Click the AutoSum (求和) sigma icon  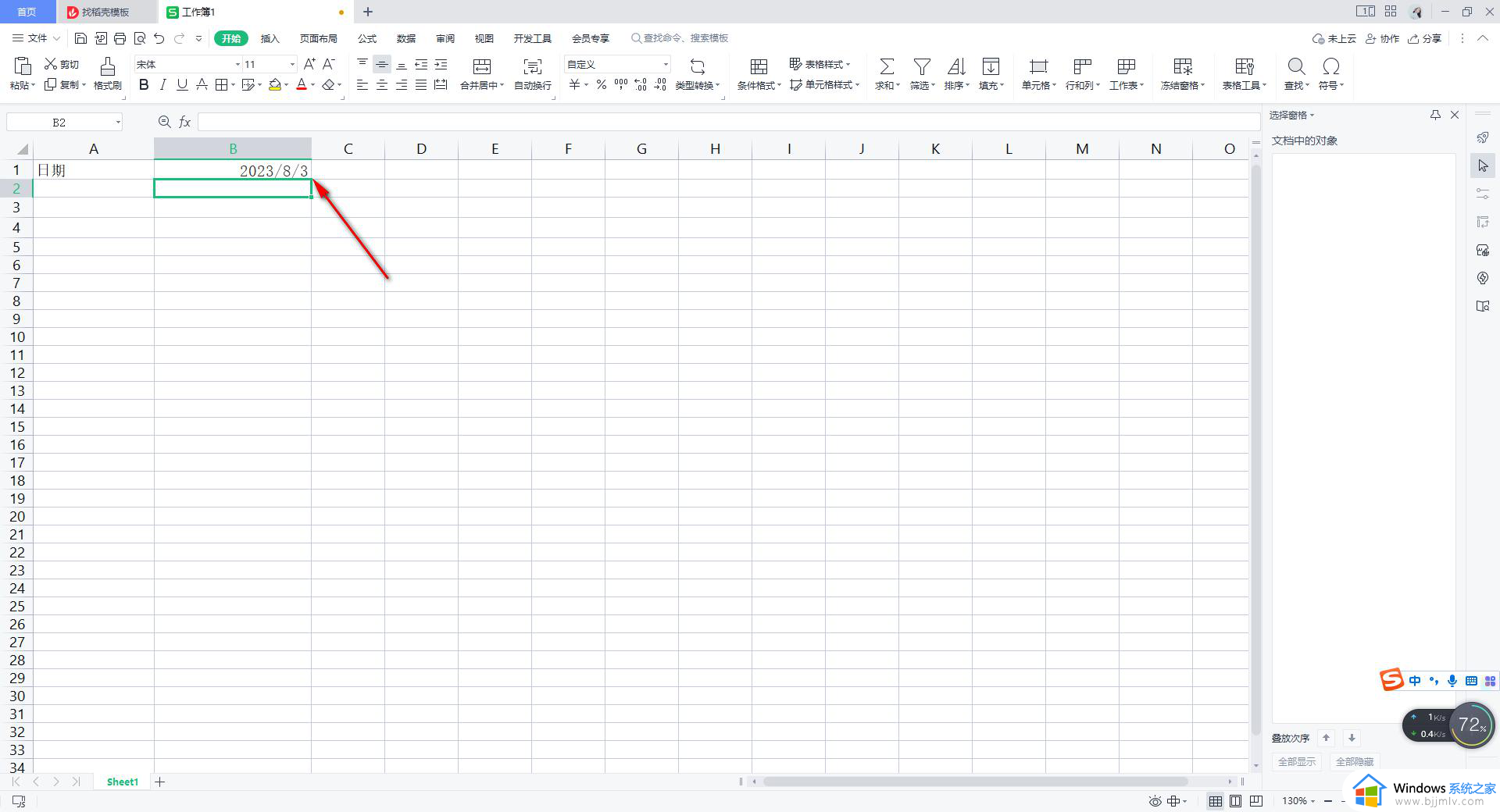[887, 66]
